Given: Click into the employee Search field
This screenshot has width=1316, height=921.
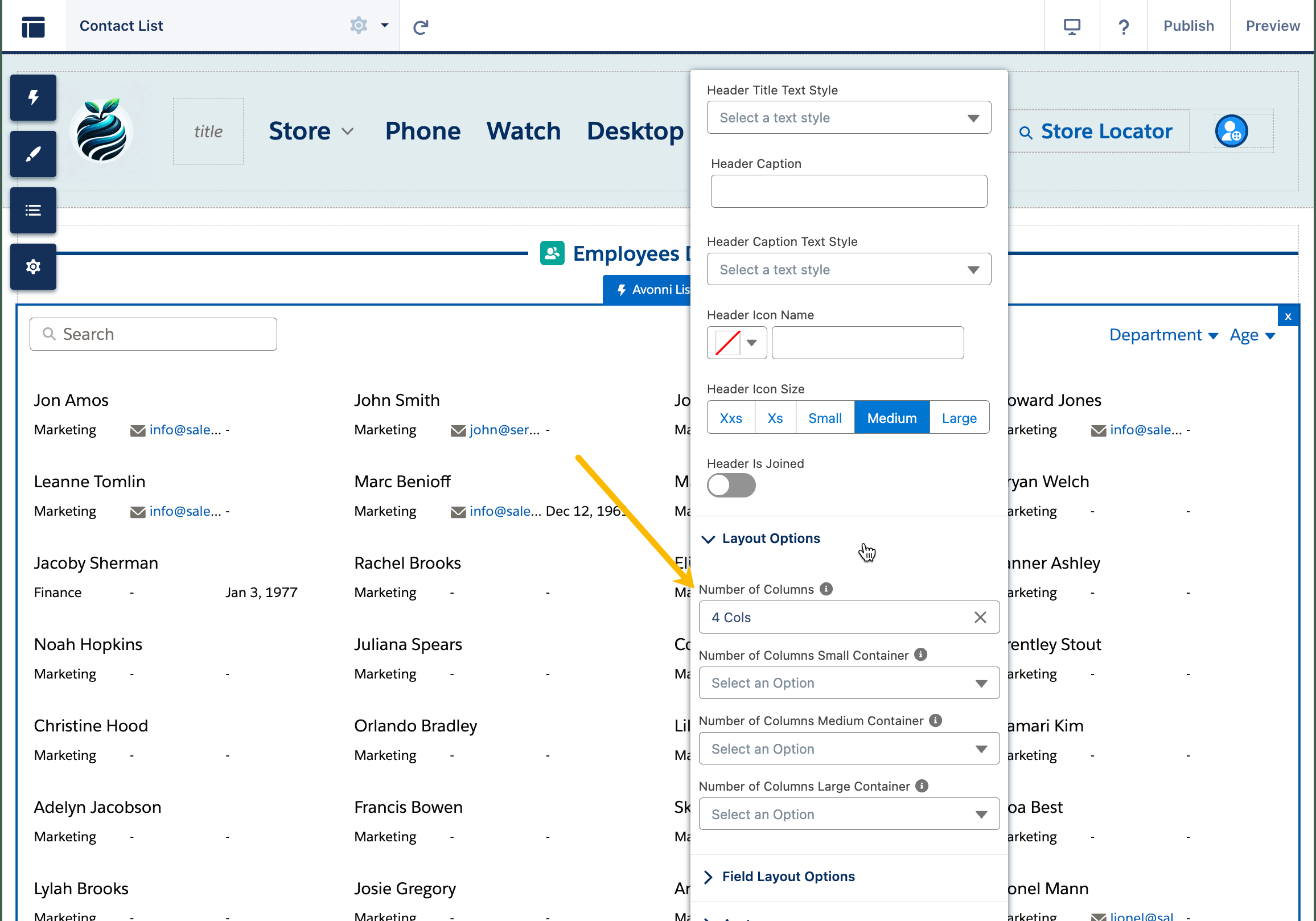Looking at the screenshot, I should (154, 334).
